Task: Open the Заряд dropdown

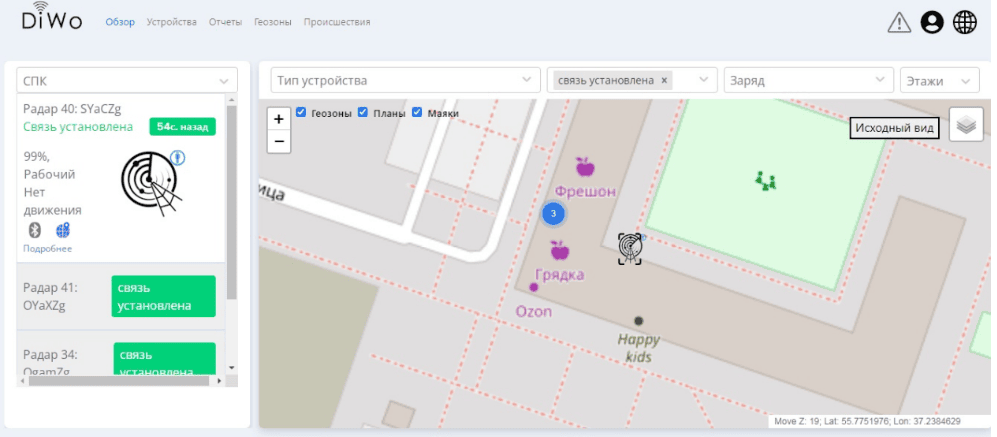Action: (808, 80)
